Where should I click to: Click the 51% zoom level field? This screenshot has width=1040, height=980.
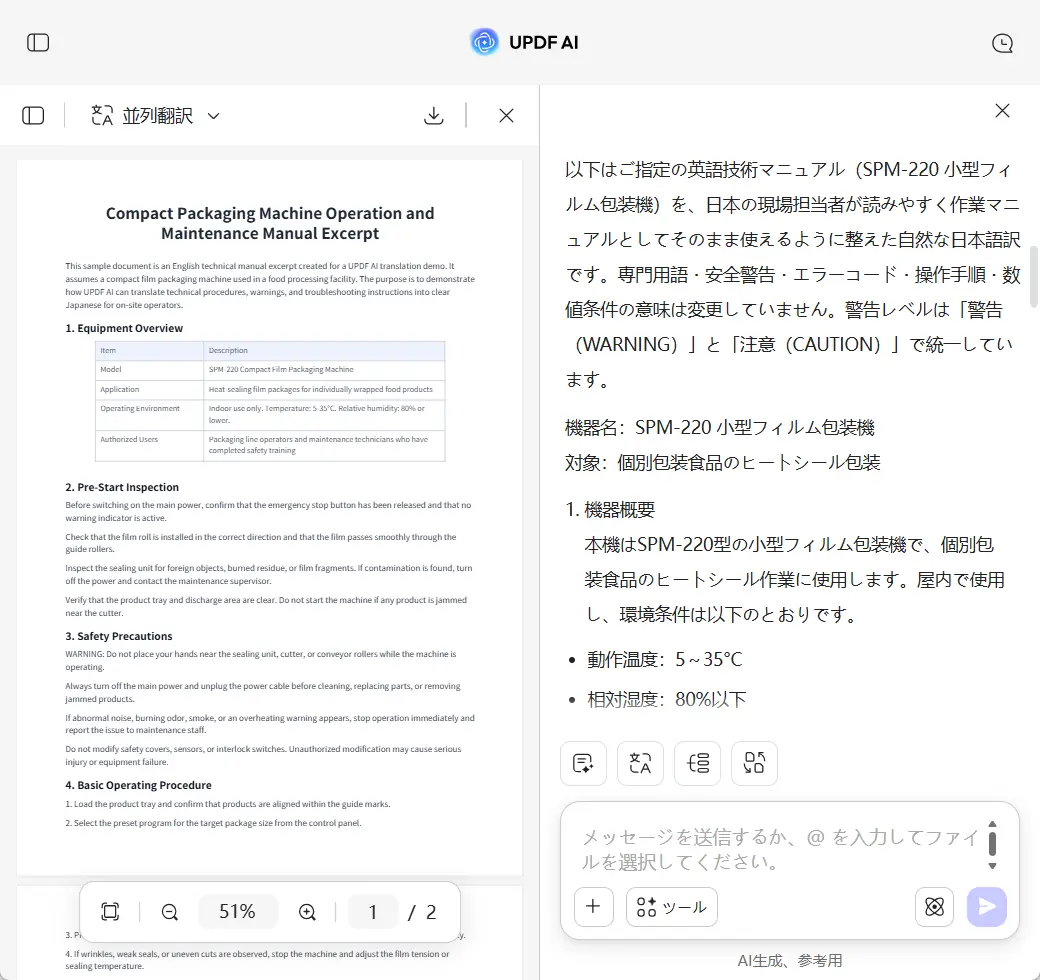click(237, 912)
